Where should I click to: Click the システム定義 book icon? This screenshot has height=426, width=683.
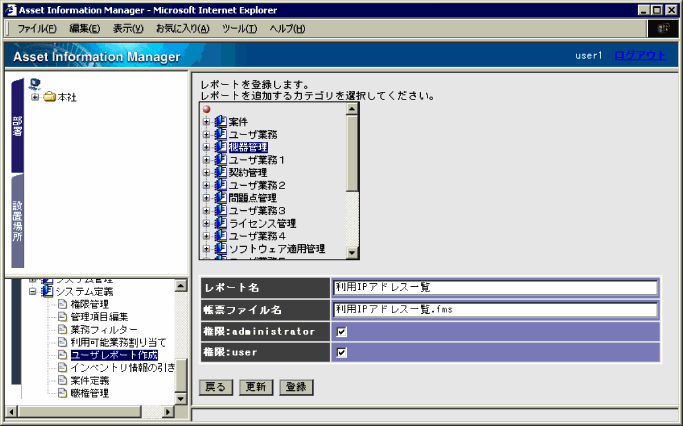tap(47, 291)
